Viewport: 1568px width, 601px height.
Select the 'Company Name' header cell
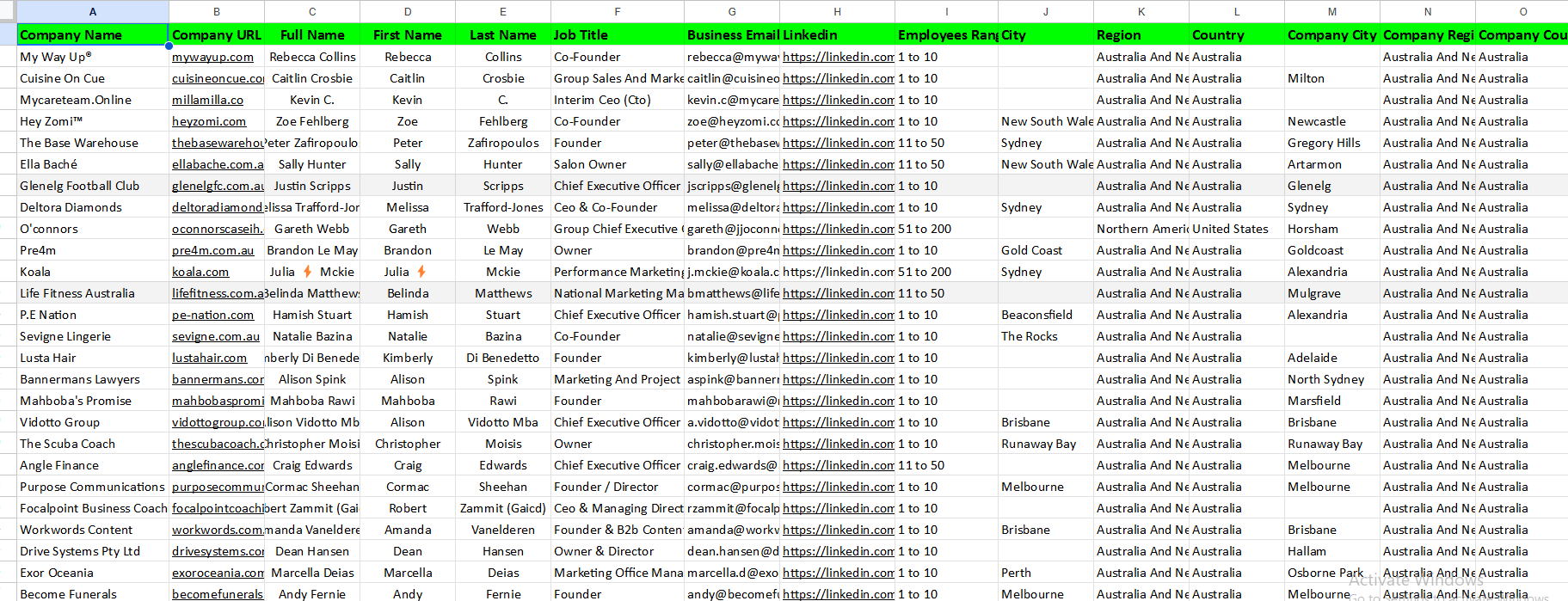point(93,34)
